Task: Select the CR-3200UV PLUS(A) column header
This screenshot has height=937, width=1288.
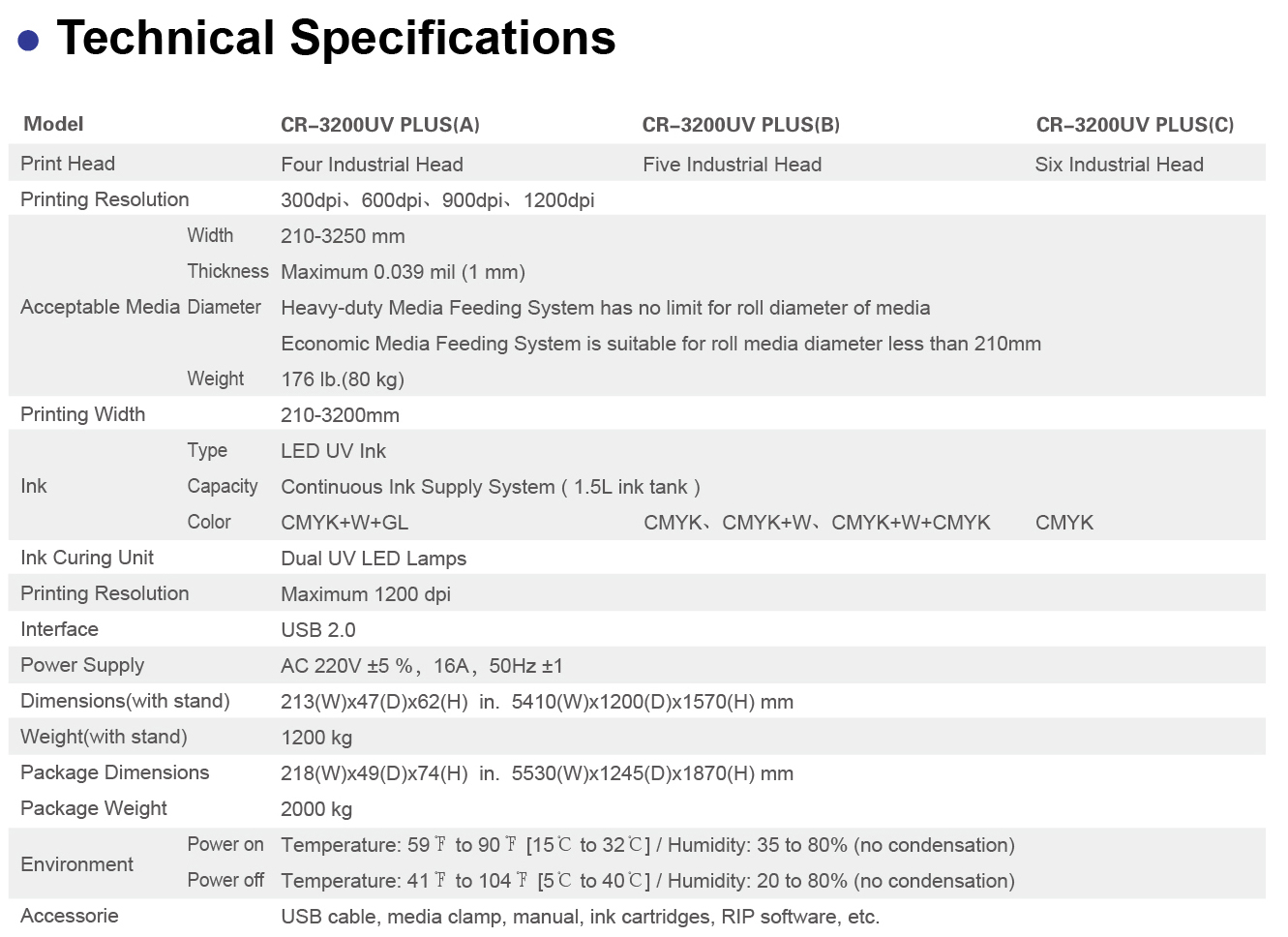Action: click(379, 125)
